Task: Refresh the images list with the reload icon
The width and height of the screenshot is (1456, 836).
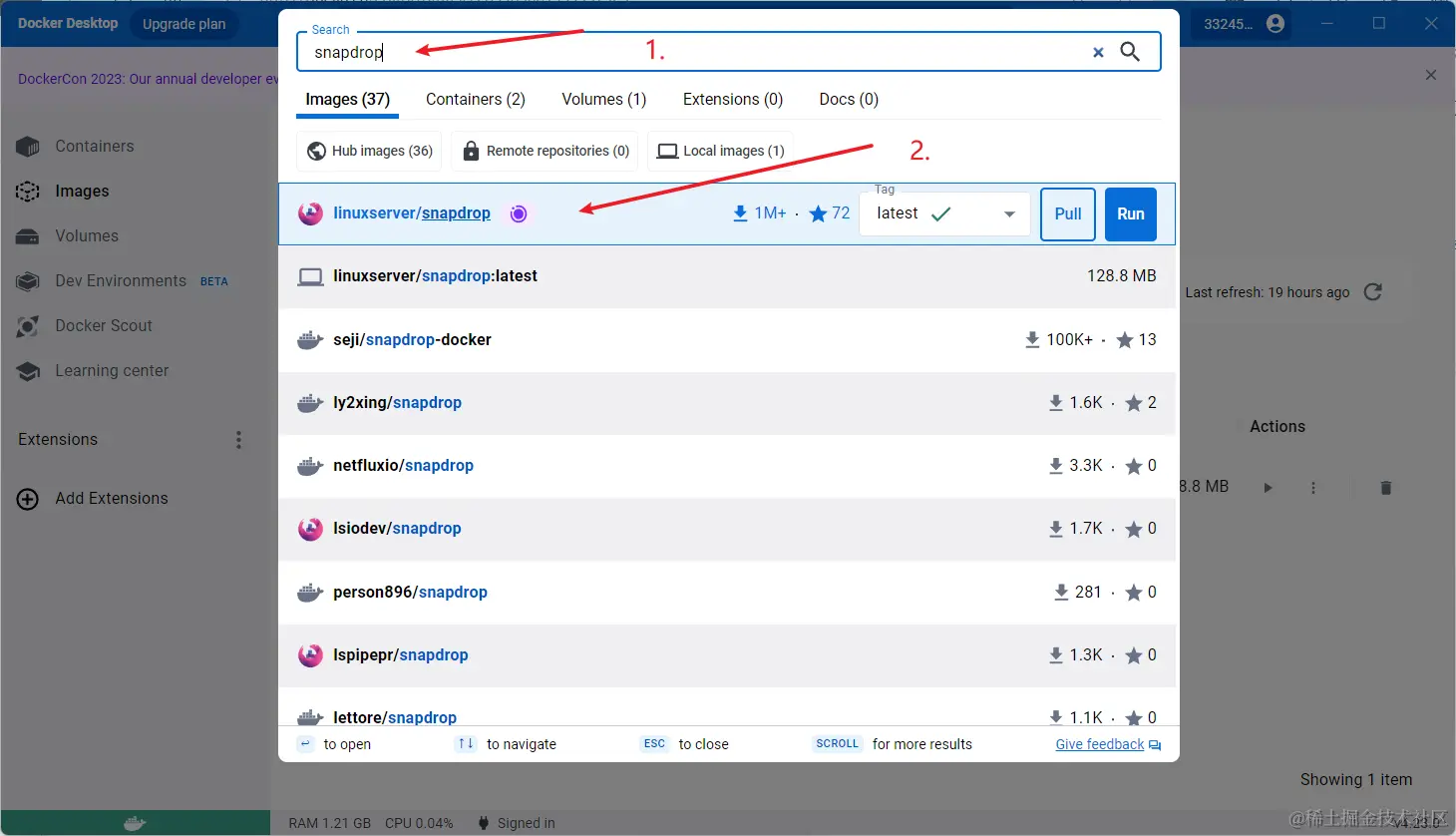Action: click(1373, 291)
